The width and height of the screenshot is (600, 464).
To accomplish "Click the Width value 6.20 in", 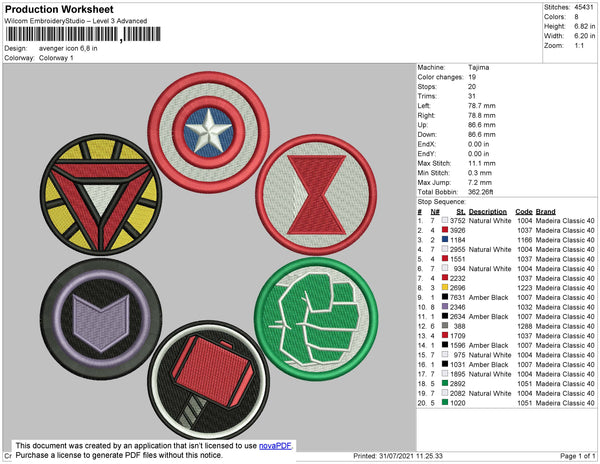I will point(585,36).
